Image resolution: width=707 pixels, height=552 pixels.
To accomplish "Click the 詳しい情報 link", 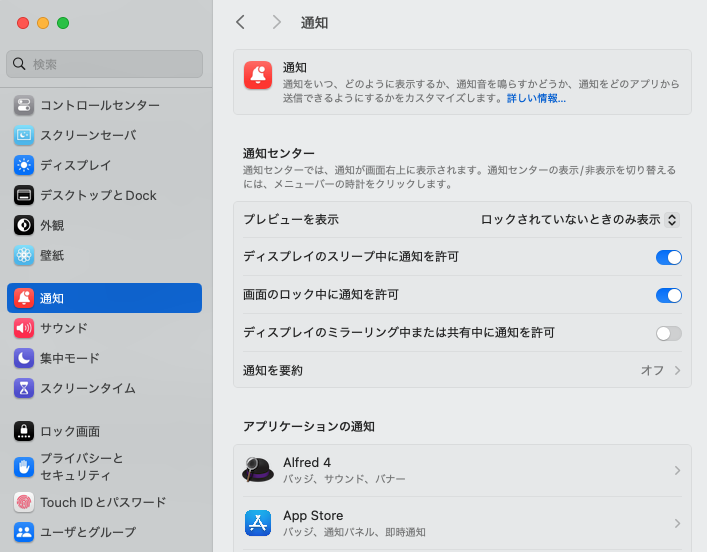I will click(x=536, y=98).
